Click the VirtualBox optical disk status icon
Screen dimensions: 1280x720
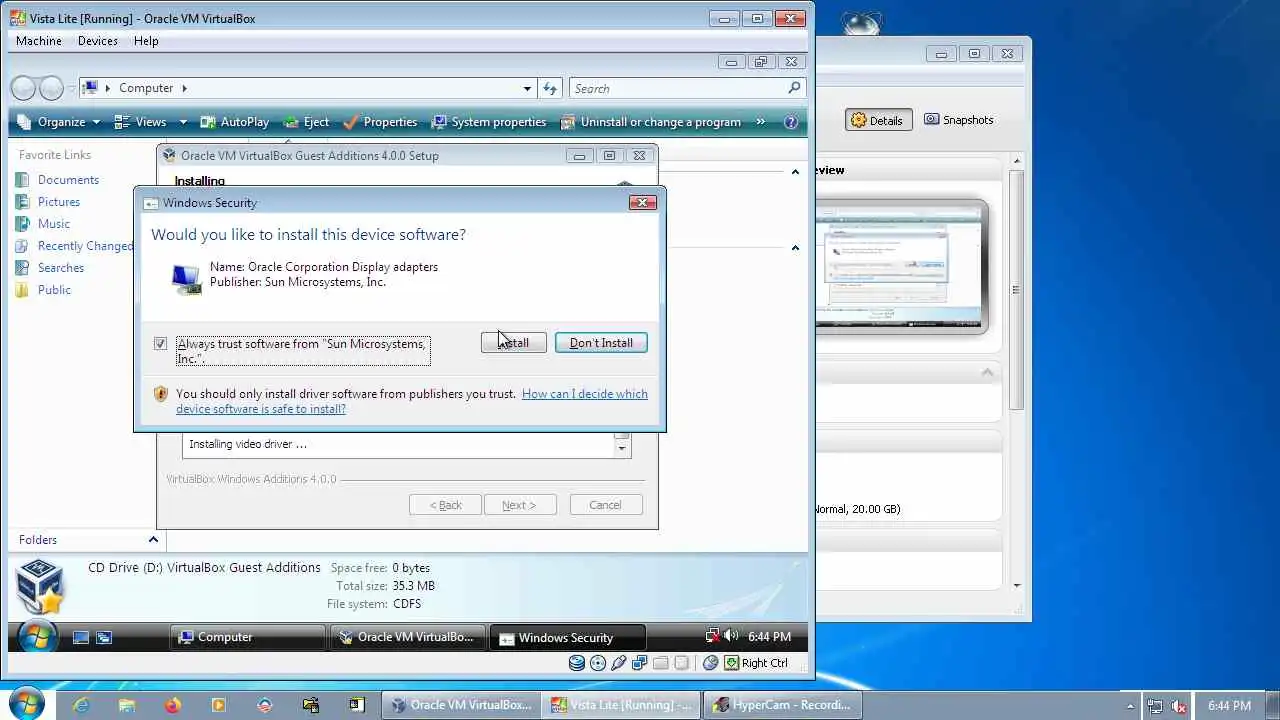[598, 663]
